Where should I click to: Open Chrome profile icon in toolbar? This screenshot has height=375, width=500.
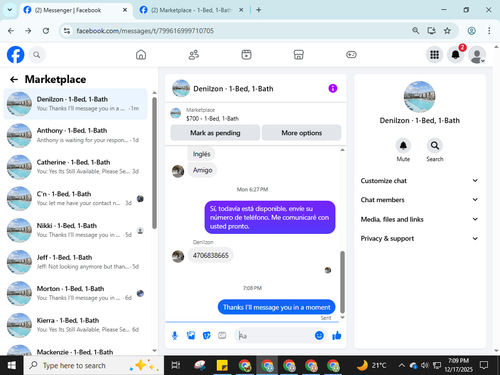click(x=471, y=31)
